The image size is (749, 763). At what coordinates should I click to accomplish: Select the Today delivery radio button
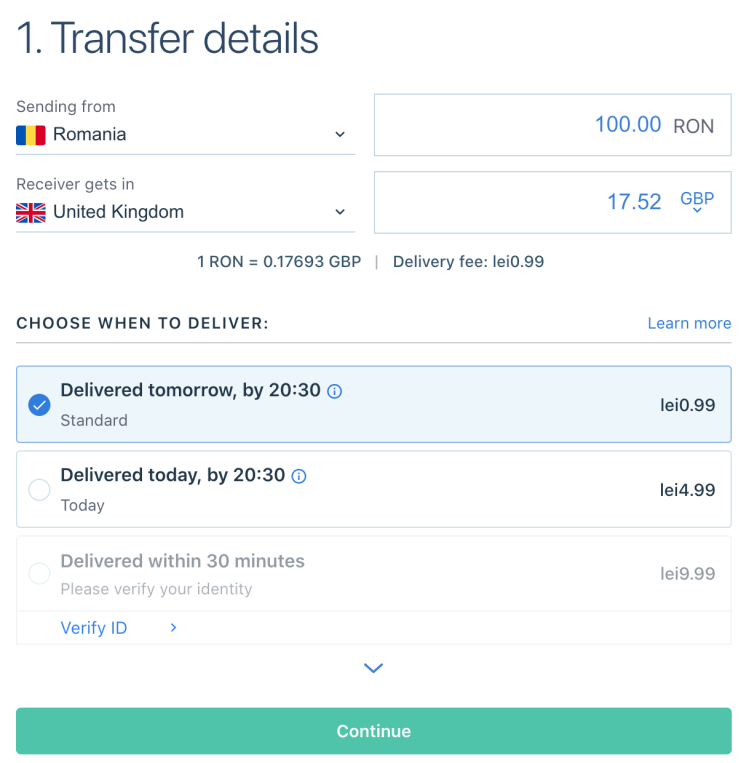click(x=39, y=490)
